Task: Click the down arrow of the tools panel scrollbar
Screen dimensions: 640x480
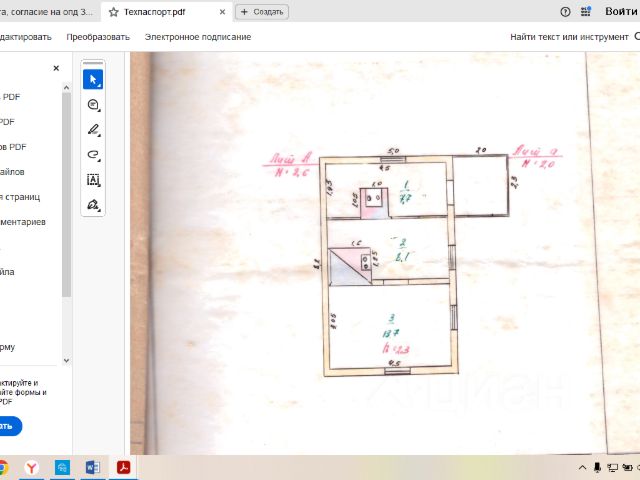Action: click(x=66, y=361)
